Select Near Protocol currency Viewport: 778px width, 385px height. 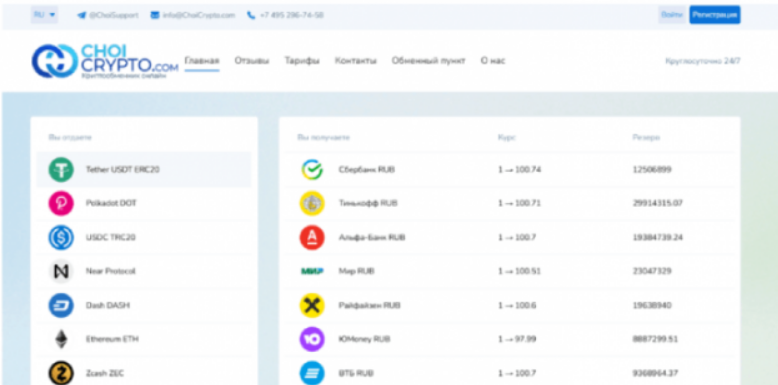coord(144,271)
